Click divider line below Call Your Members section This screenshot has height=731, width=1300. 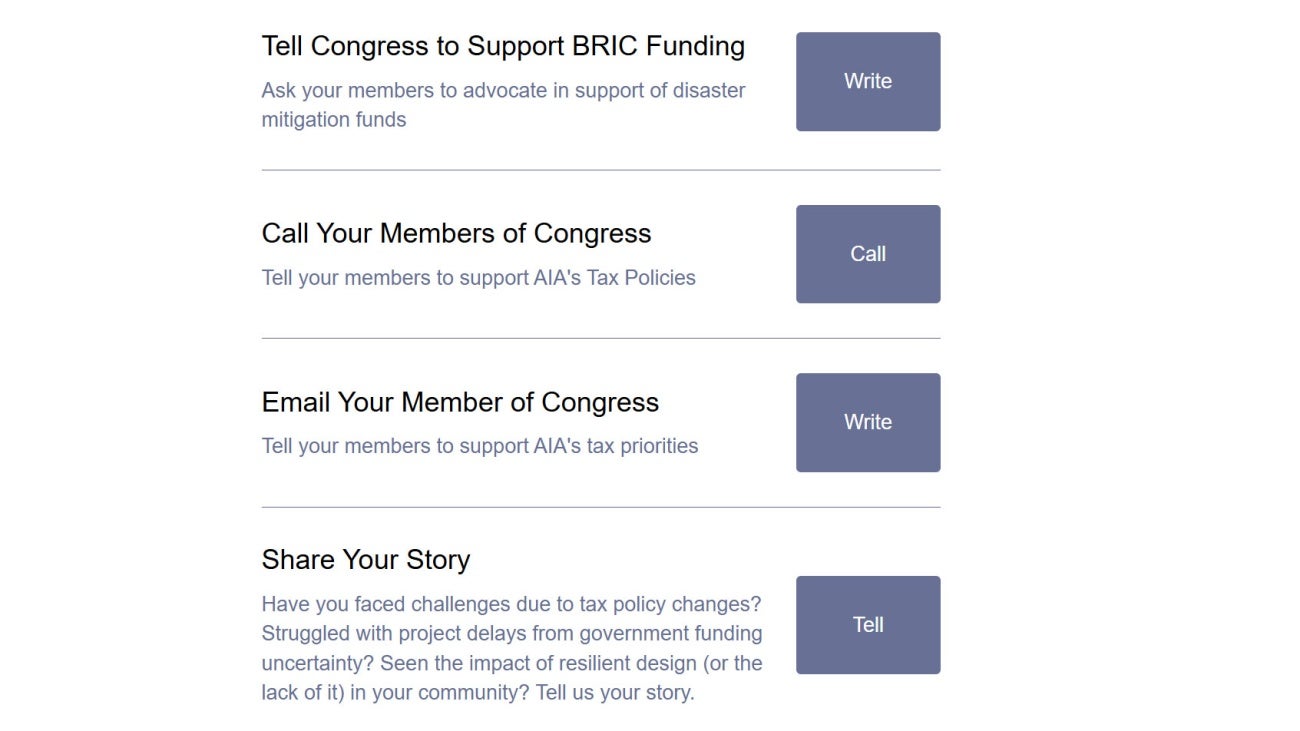[600, 338]
